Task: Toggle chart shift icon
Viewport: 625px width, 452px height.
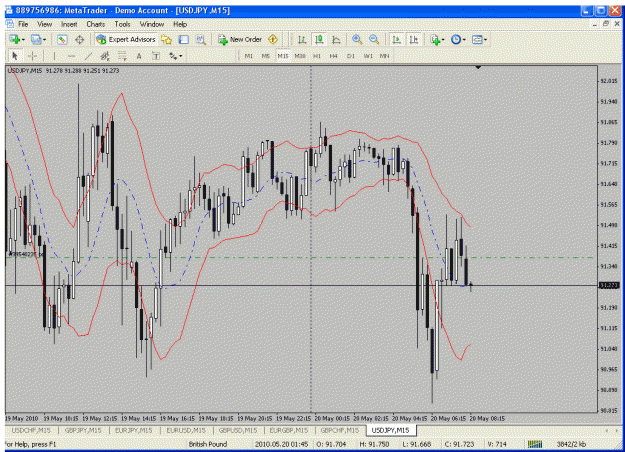Action: 414,39
